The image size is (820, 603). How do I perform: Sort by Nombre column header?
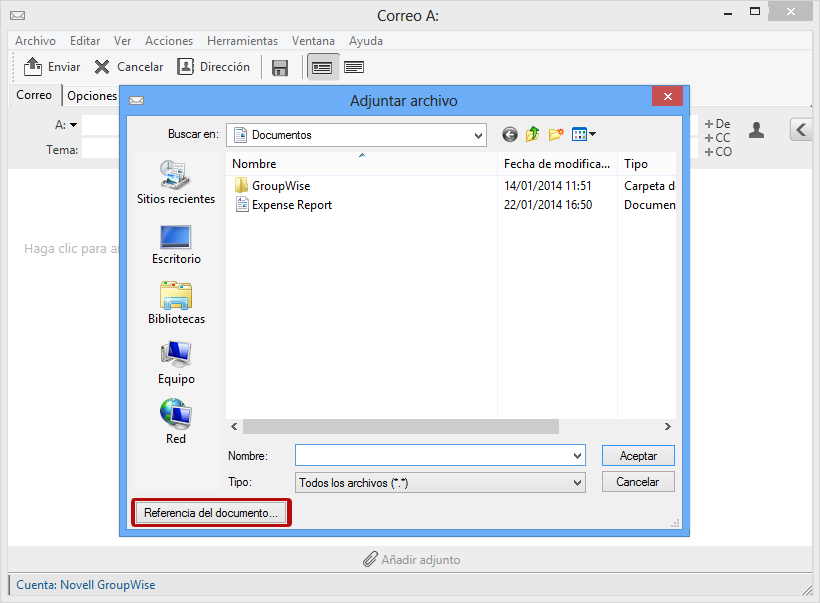pyautogui.click(x=361, y=164)
